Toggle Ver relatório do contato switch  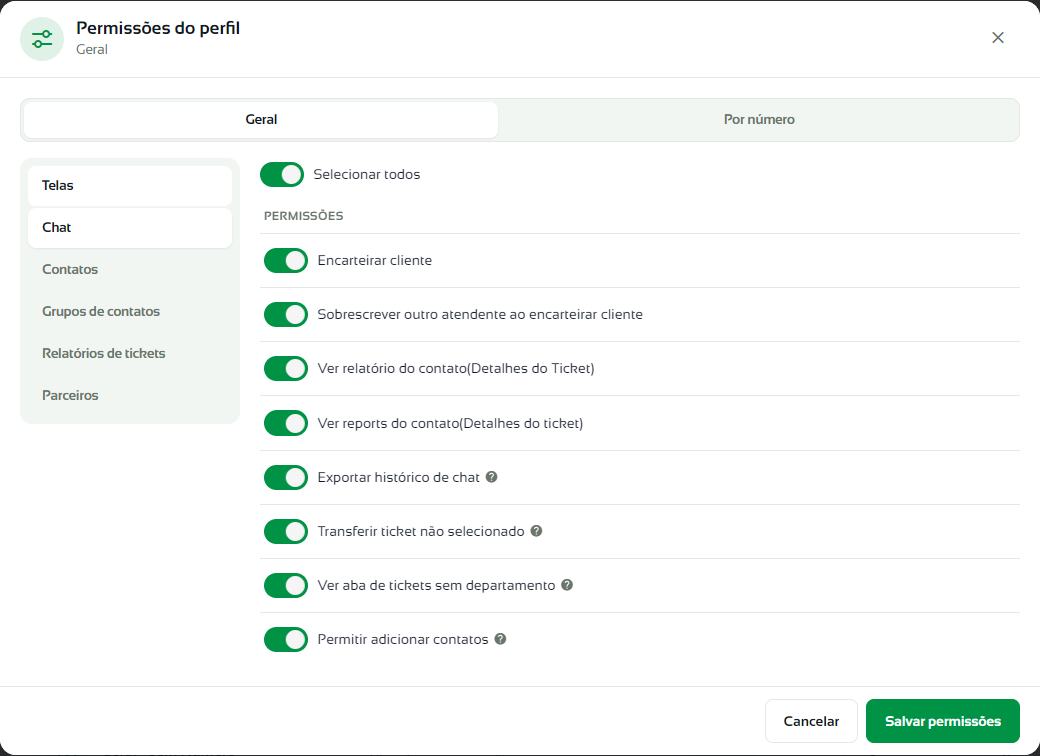coord(286,369)
